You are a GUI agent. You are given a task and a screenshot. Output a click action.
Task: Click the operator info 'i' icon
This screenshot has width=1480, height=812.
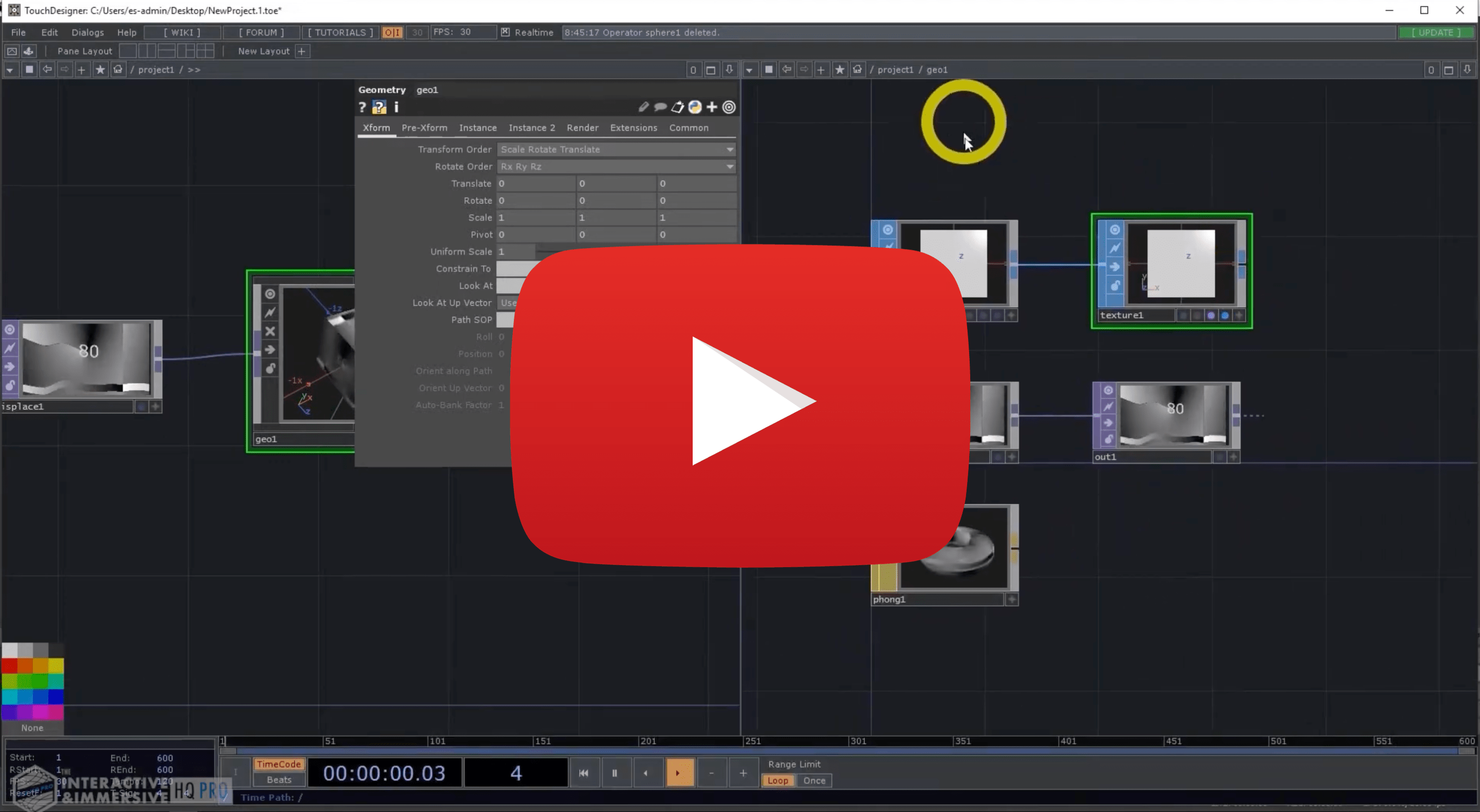point(396,107)
